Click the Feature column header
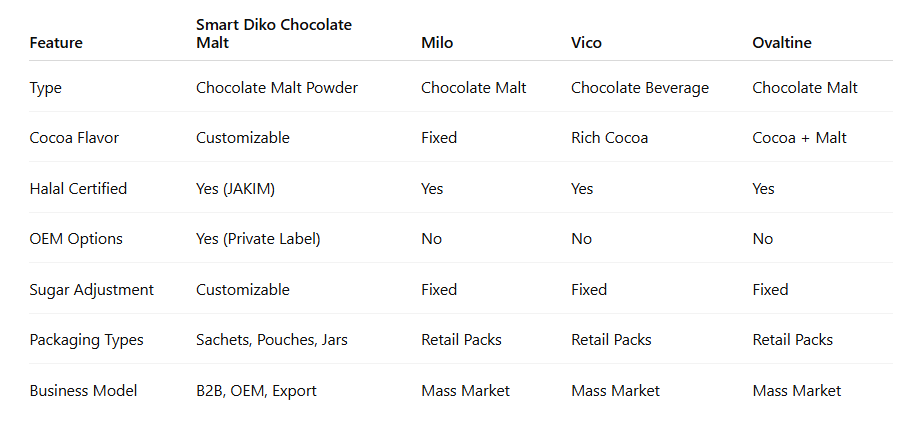Image resolution: width=921 pixels, height=443 pixels. click(x=56, y=43)
